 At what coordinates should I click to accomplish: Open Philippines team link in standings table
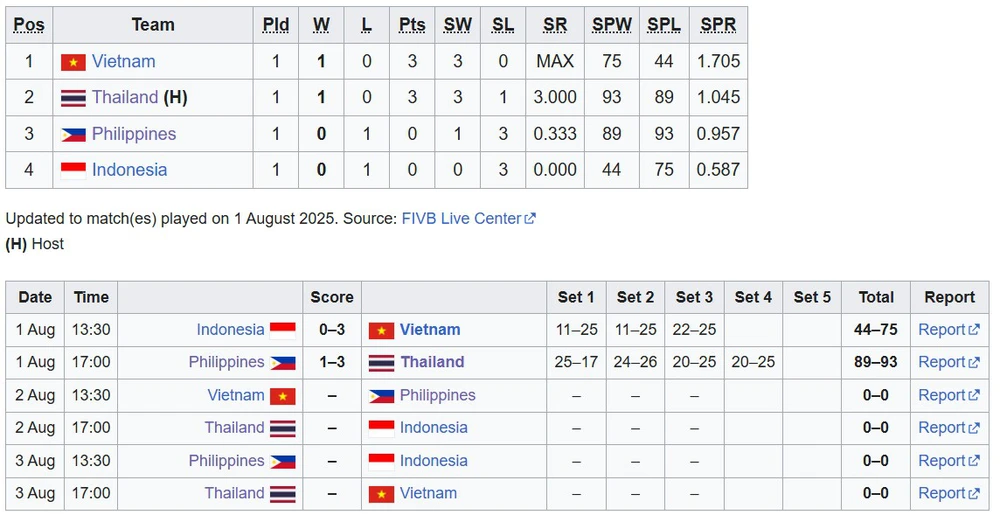[134, 134]
